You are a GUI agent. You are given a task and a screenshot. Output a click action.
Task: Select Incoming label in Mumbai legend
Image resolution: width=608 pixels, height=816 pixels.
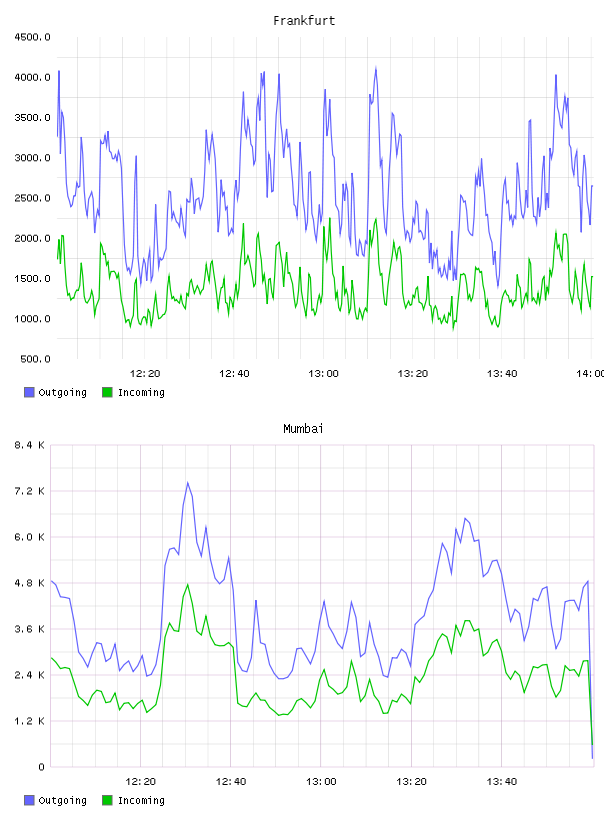pyautogui.click(x=141, y=801)
